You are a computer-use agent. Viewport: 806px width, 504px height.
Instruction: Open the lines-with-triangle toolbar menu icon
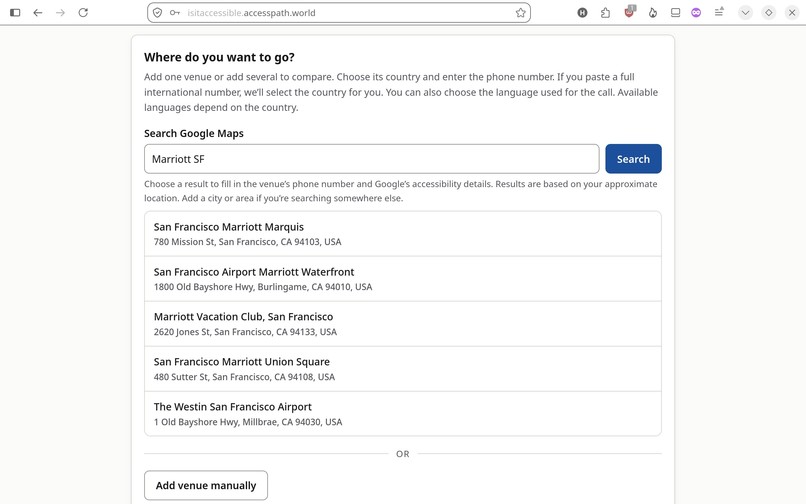coord(719,12)
